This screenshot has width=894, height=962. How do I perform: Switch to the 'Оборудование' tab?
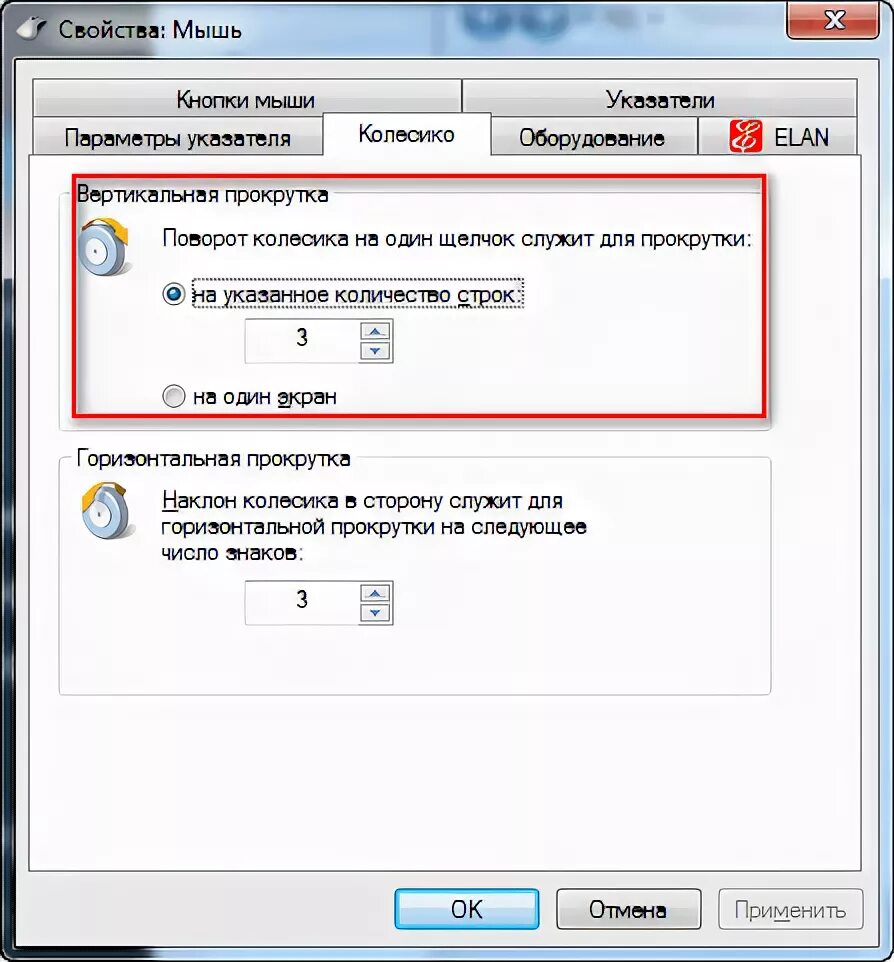click(592, 137)
